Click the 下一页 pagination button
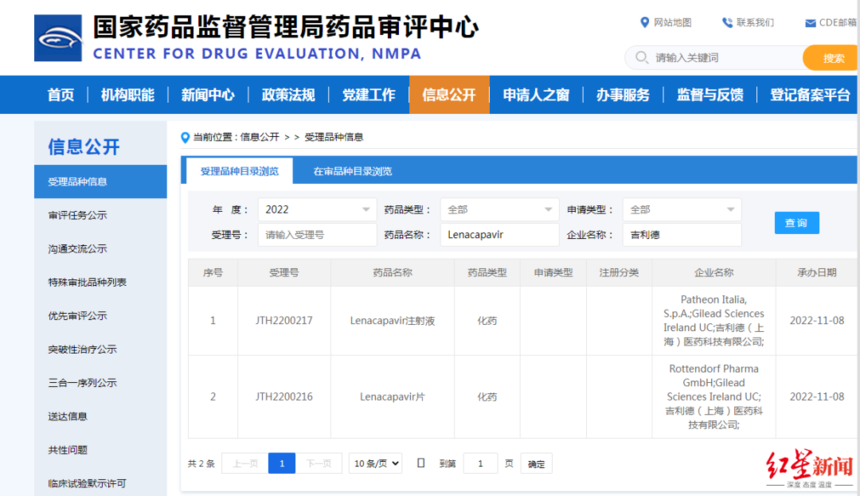860x496 pixels. coord(319,464)
